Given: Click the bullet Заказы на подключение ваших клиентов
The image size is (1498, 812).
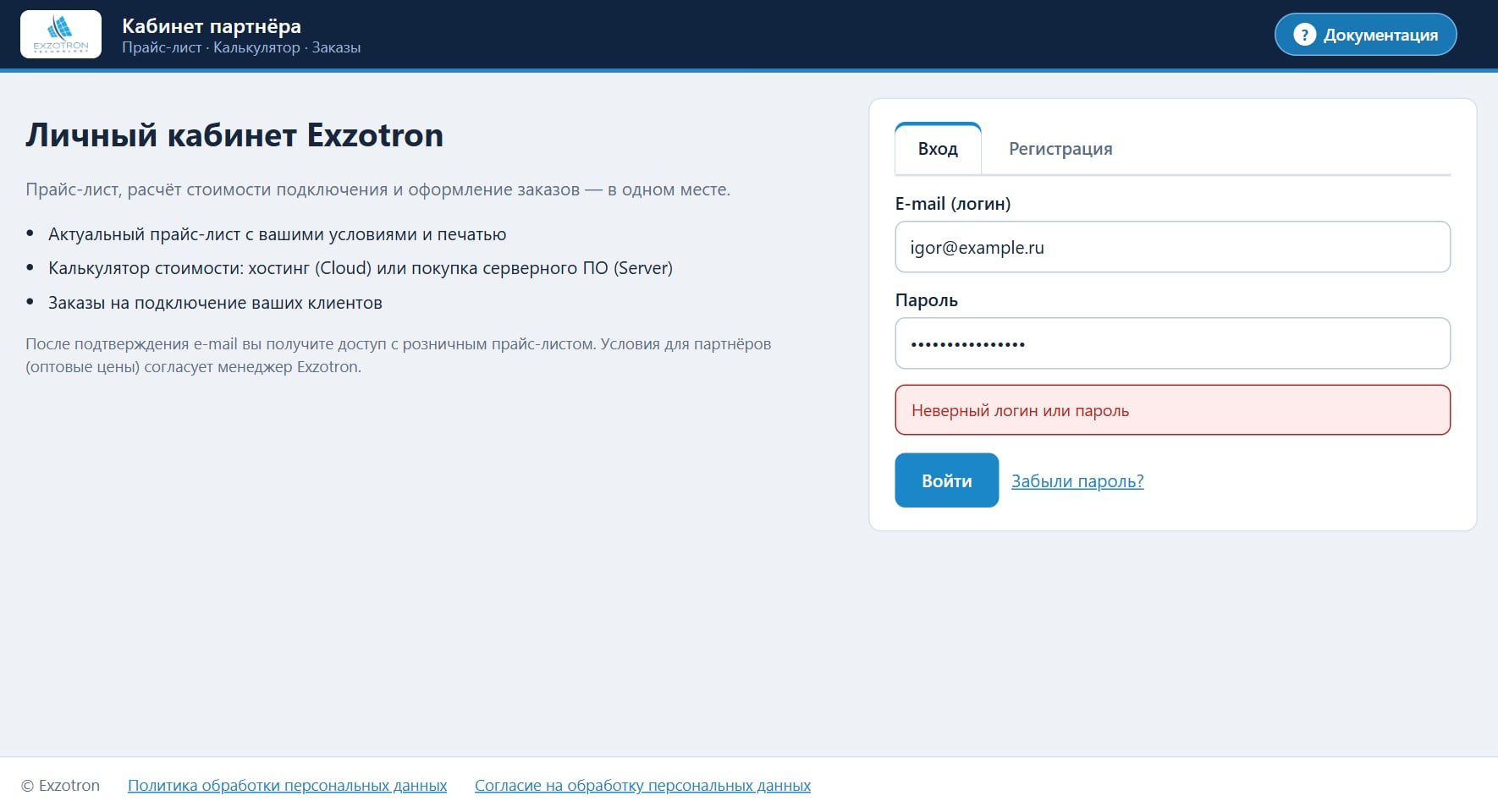Looking at the screenshot, I should pos(215,303).
